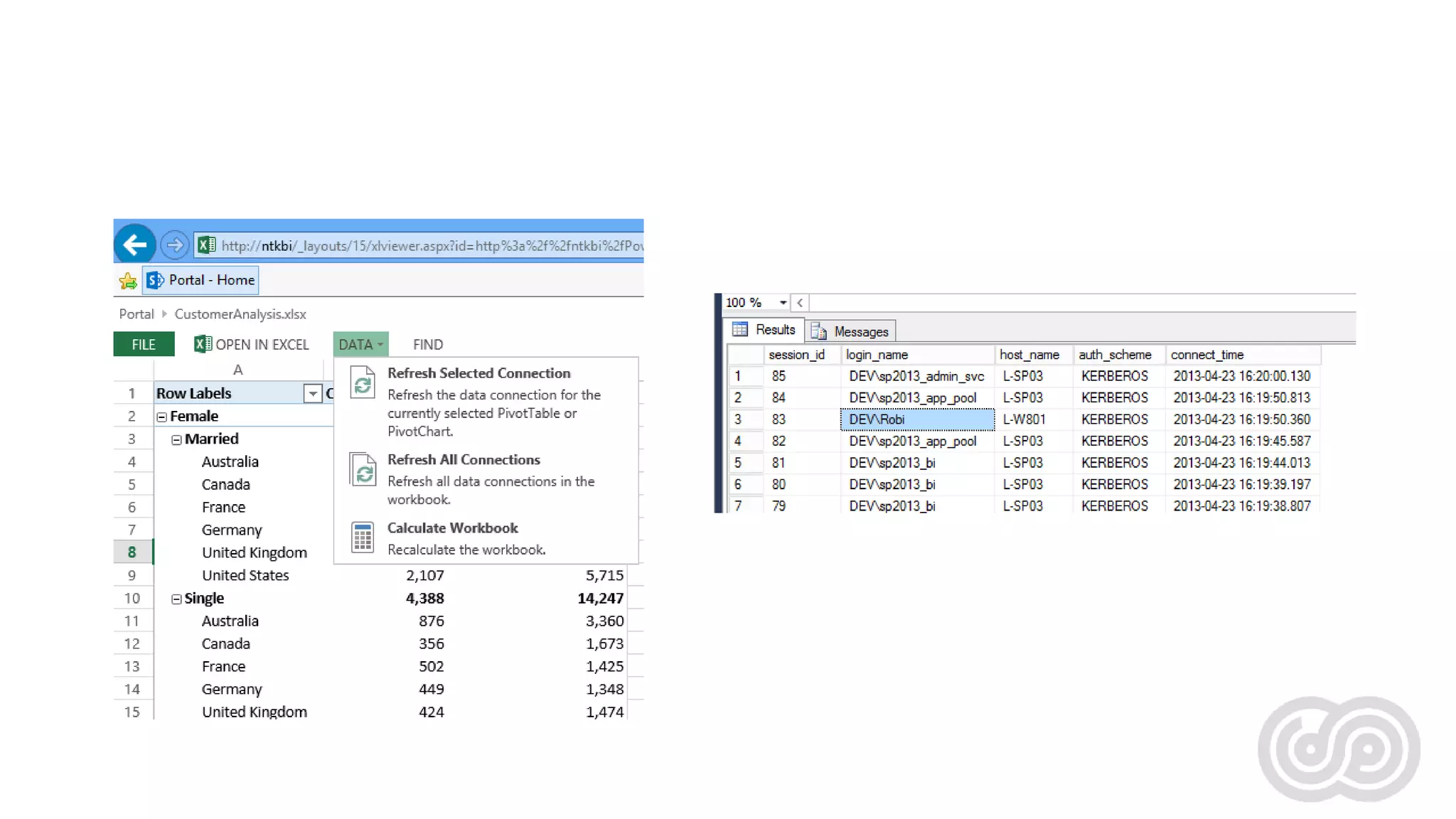Click the Calculate Workbook calculator icon
The width and height of the screenshot is (1456, 819).
[x=363, y=537]
